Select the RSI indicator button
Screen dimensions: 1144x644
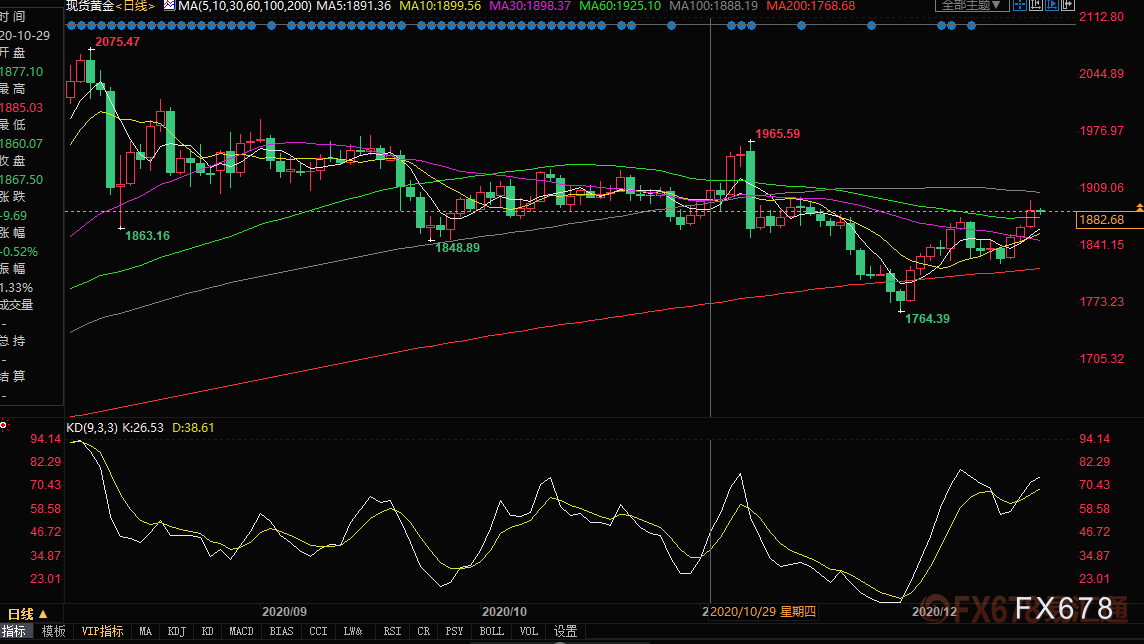pos(392,631)
